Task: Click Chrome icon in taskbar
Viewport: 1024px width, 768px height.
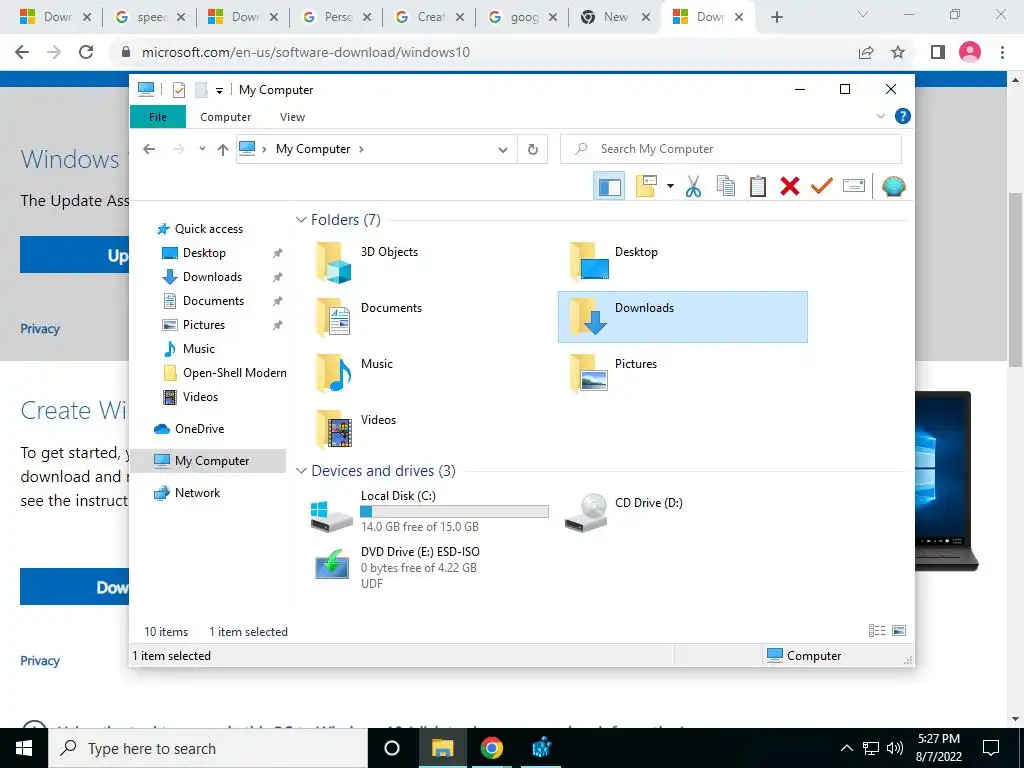Action: (492, 748)
